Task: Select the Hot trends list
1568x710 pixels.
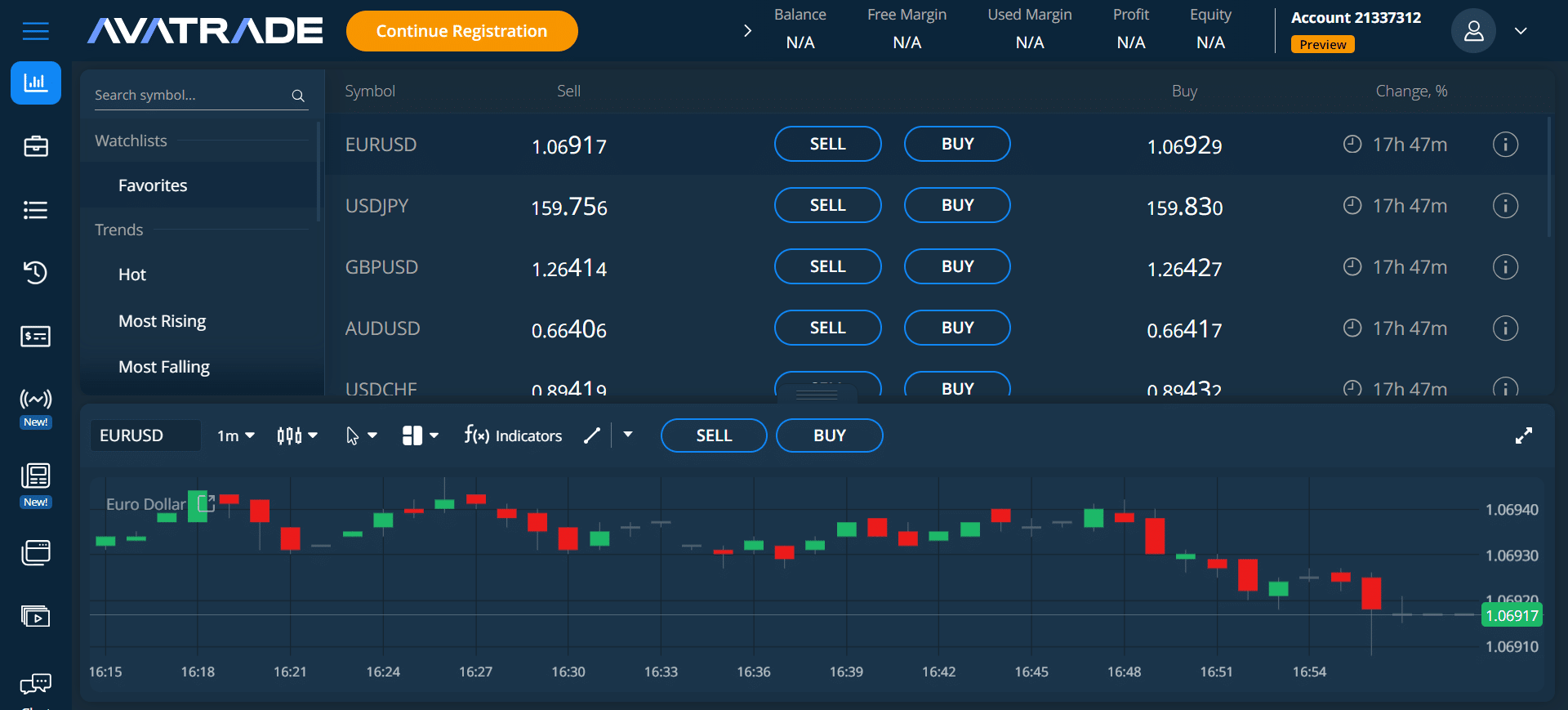Action: tap(132, 275)
